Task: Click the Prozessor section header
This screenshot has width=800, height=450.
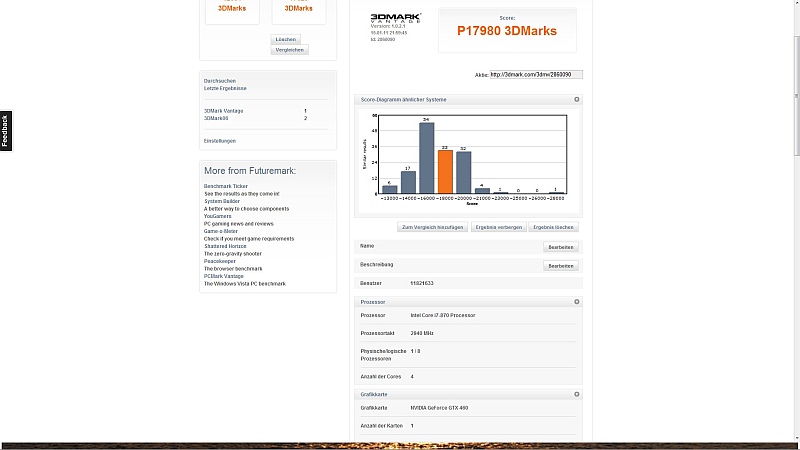Action: click(468, 302)
